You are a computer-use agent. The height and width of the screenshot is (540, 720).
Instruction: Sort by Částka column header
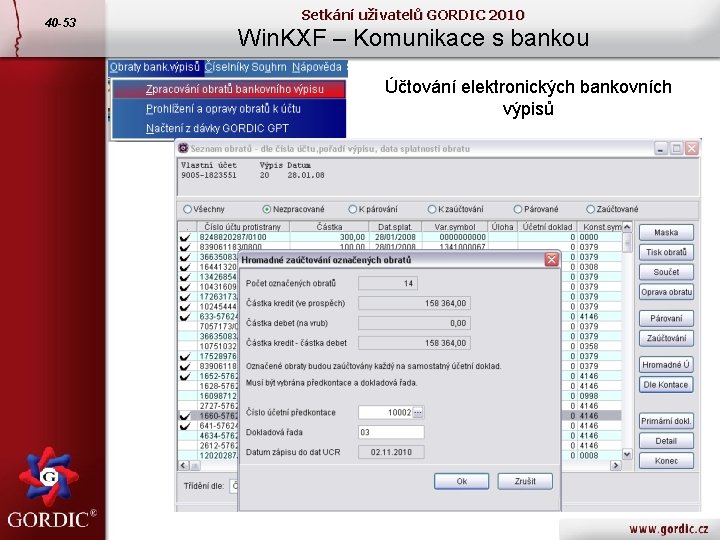[329, 227]
